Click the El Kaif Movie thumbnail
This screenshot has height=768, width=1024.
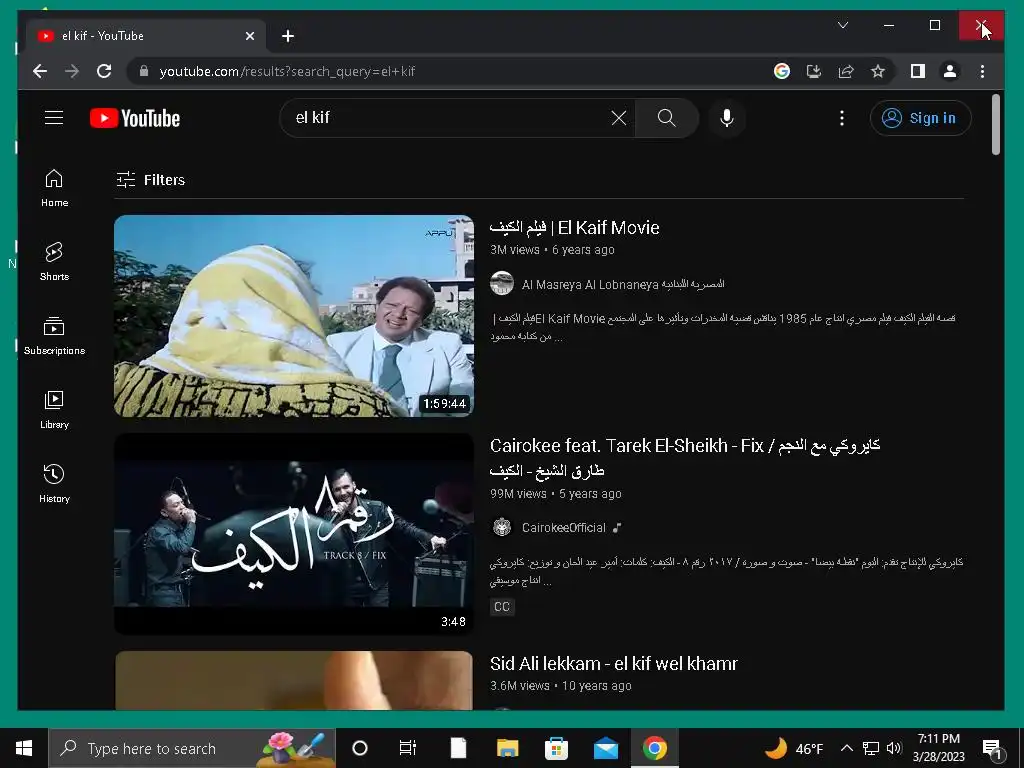coord(294,315)
